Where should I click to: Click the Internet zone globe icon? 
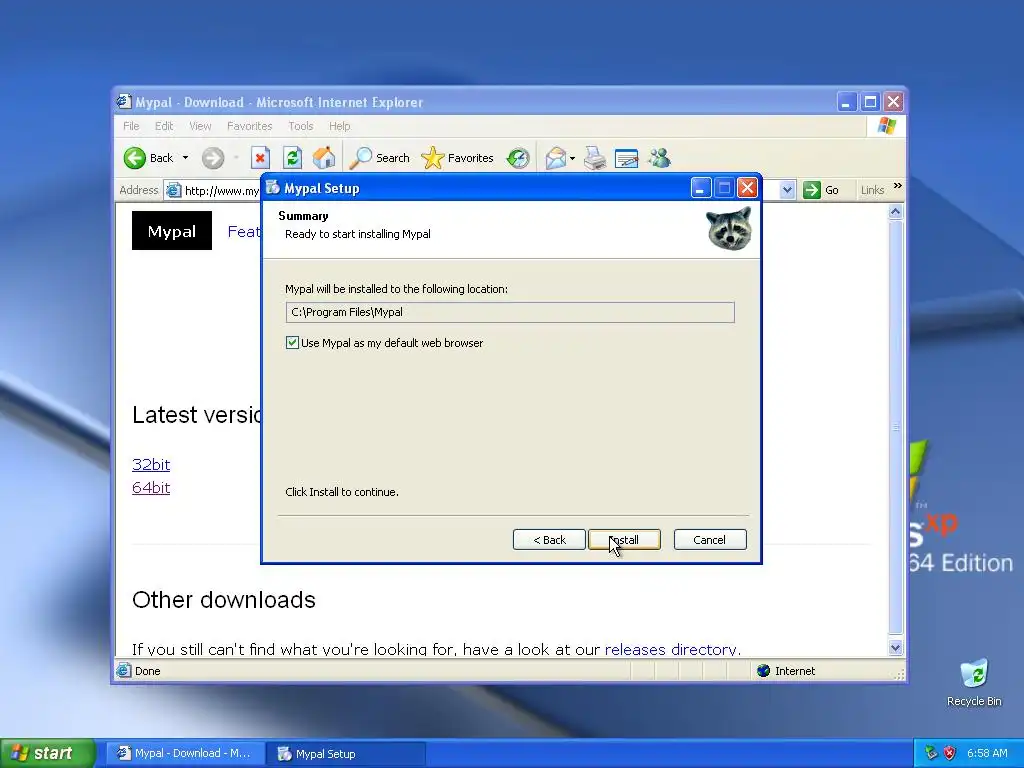763,671
